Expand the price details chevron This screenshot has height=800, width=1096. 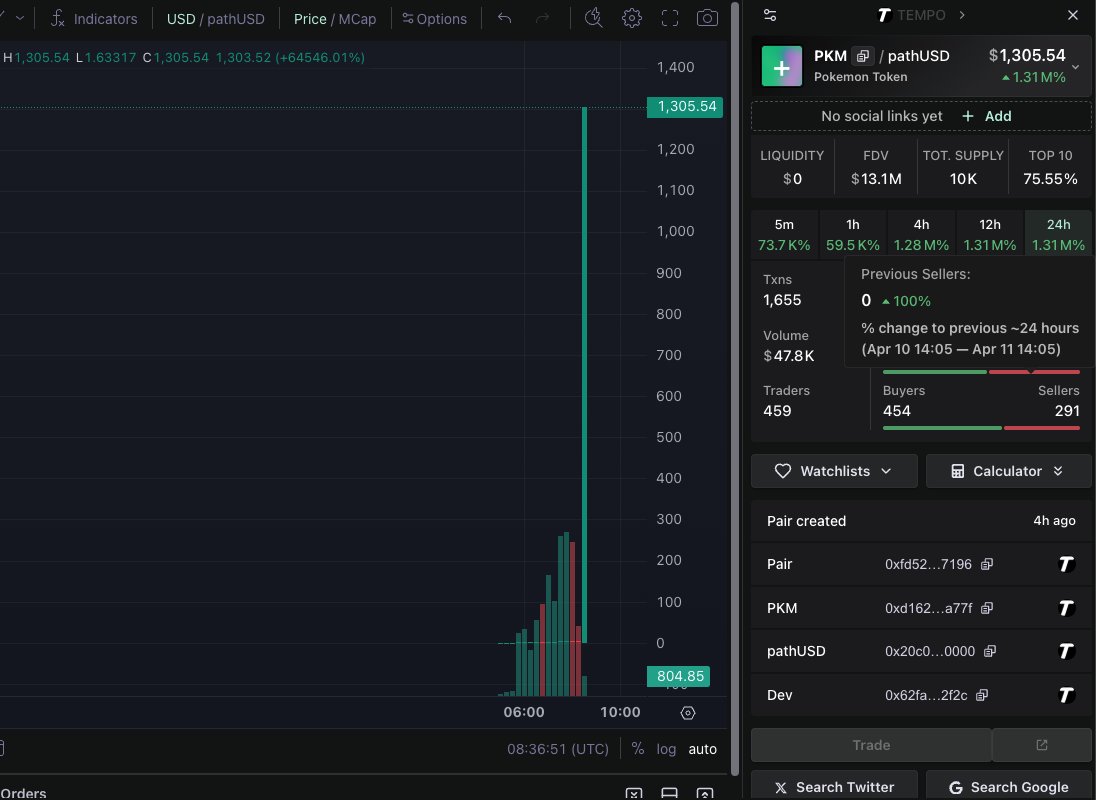coord(1076,67)
